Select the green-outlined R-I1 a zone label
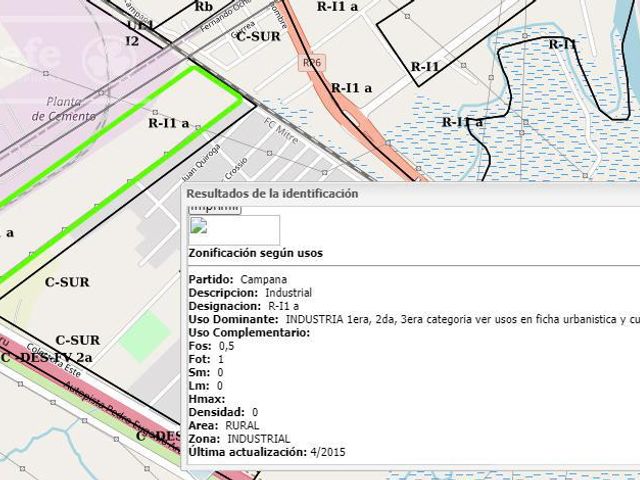The image size is (640, 480). pos(169,123)
